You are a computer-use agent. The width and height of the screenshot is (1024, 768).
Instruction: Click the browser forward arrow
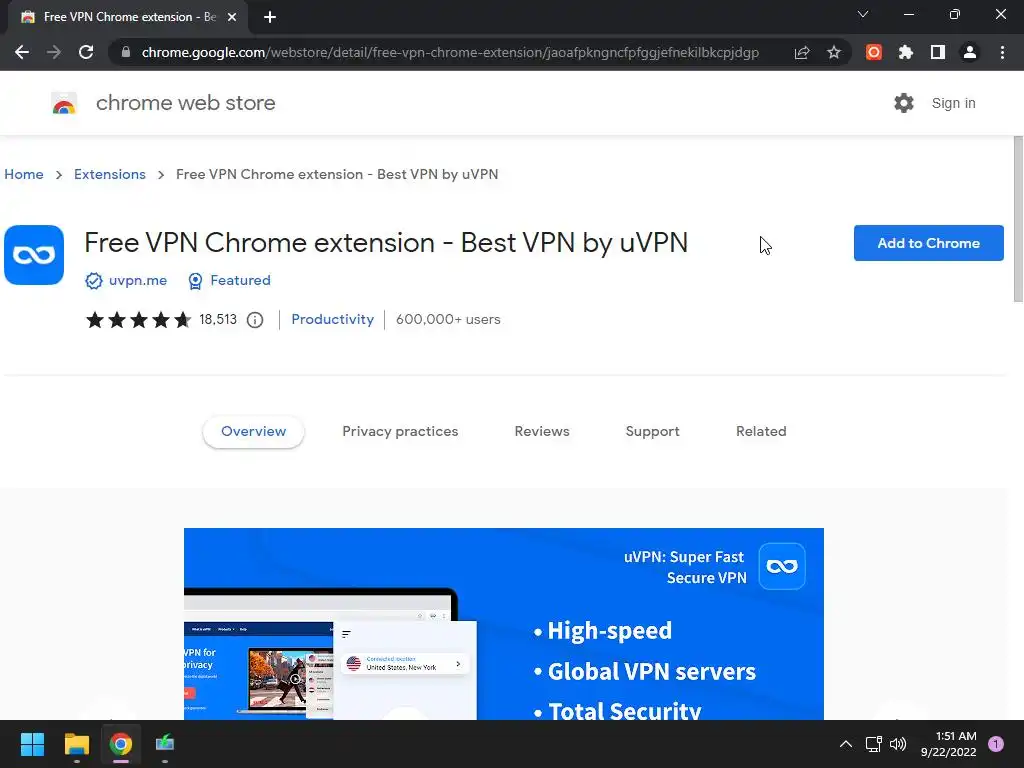click(54, 52)
